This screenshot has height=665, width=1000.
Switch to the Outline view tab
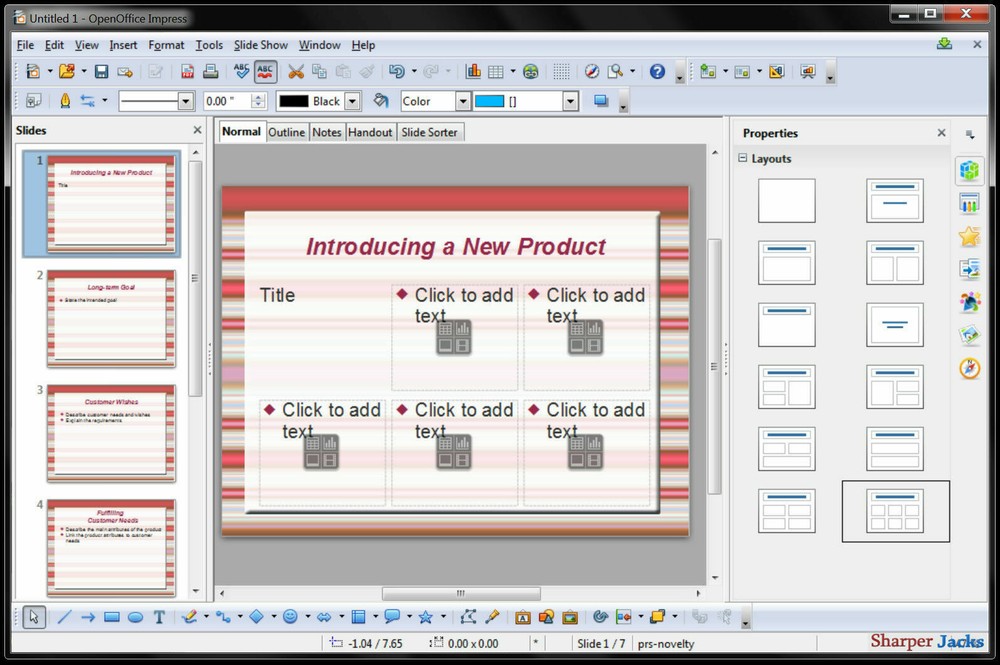(x=287, y=131)
